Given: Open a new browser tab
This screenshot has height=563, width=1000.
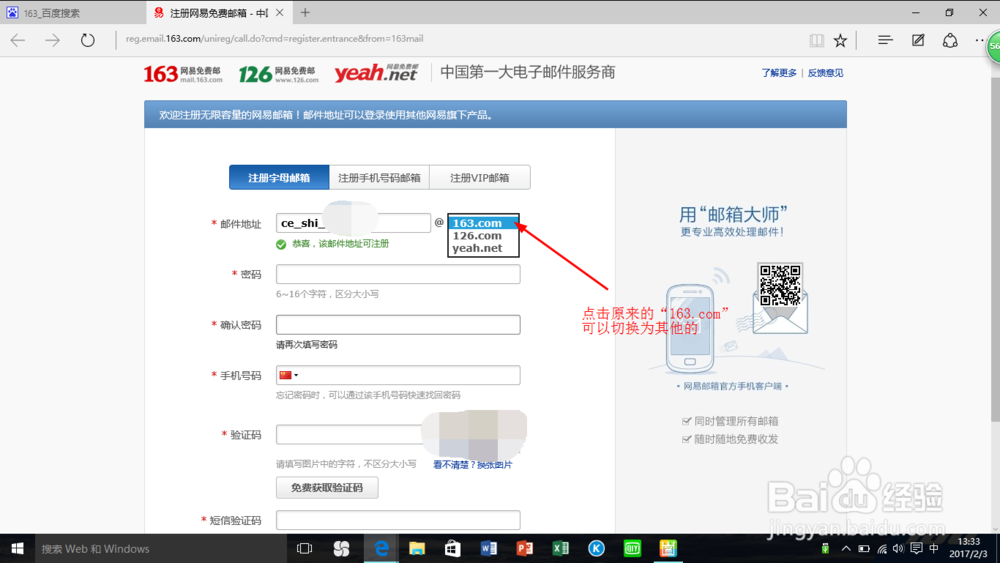Looking at the screenshot, I should click(x=305, y=12).
